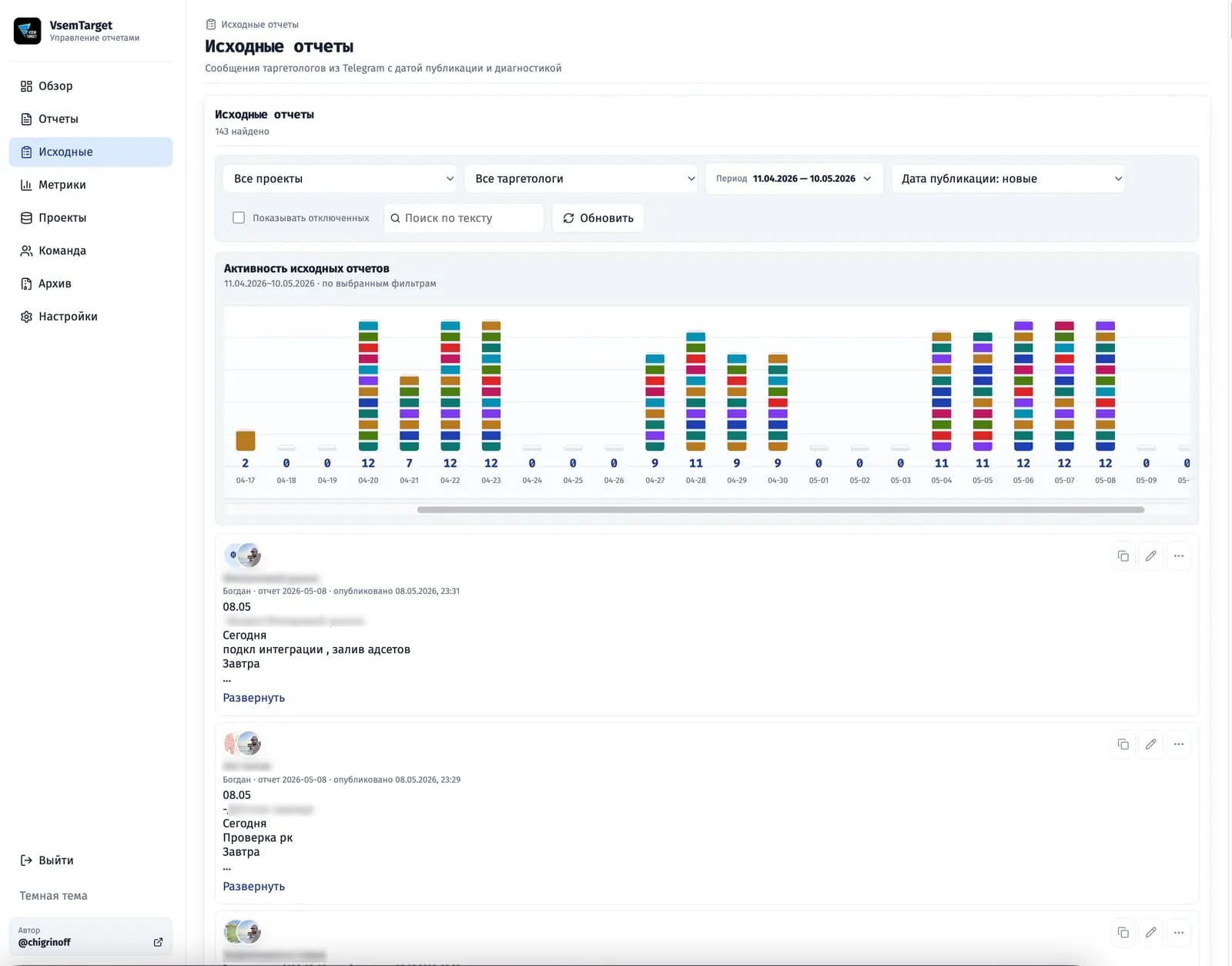Image resolution: width=1232 pixels, height=966 pixels.
Task: Open more options on the last visible card
Action: click(1179, 933)
